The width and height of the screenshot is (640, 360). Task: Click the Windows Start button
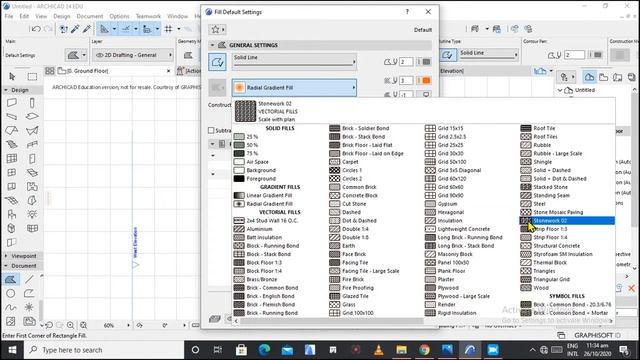click(12, 350)
